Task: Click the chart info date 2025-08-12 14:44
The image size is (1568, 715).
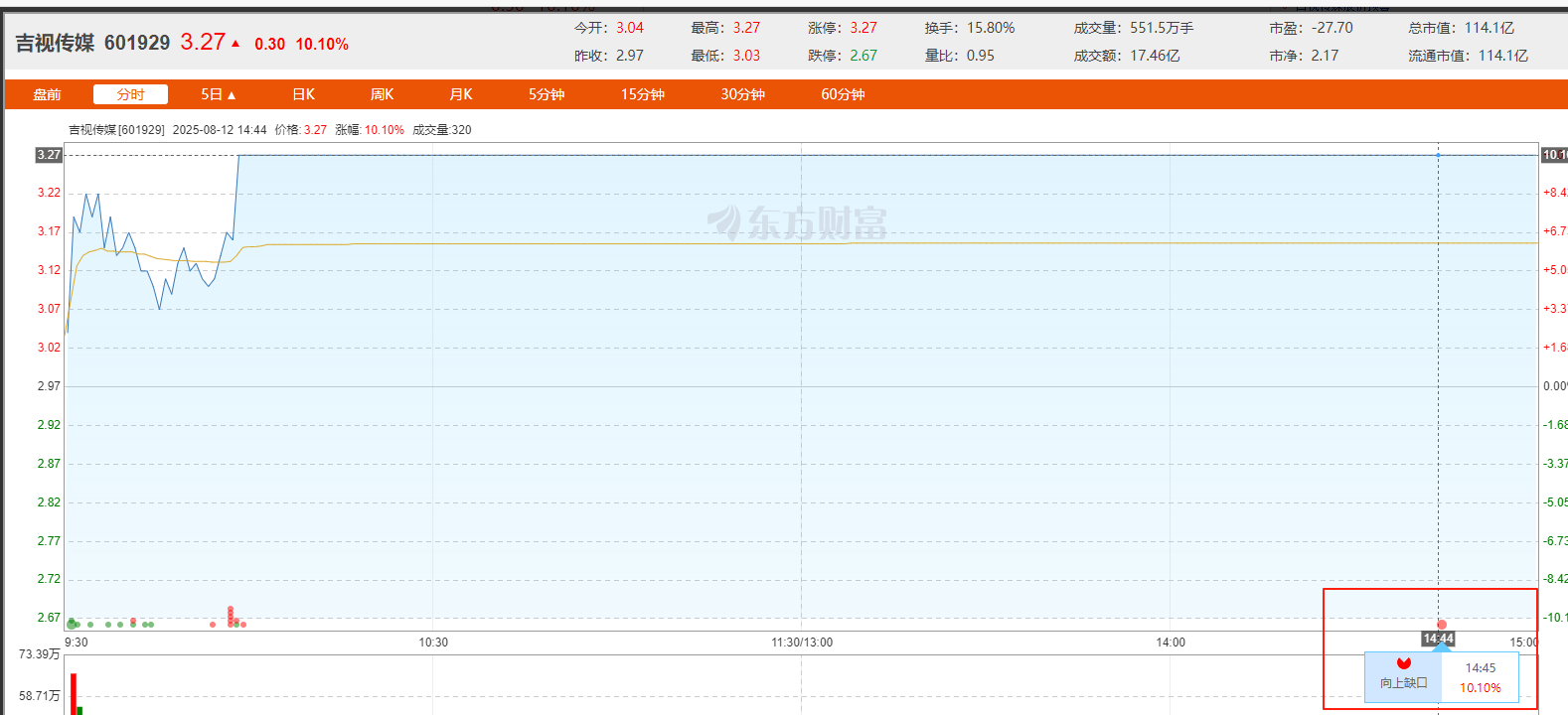Action: [220, 130]
